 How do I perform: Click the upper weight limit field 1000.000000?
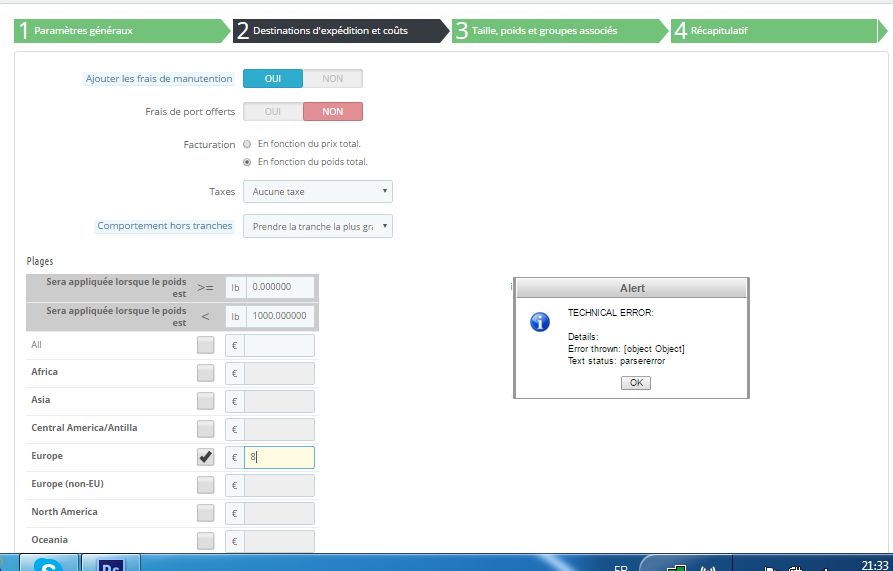pyautogui.click(x=280, y=317)
